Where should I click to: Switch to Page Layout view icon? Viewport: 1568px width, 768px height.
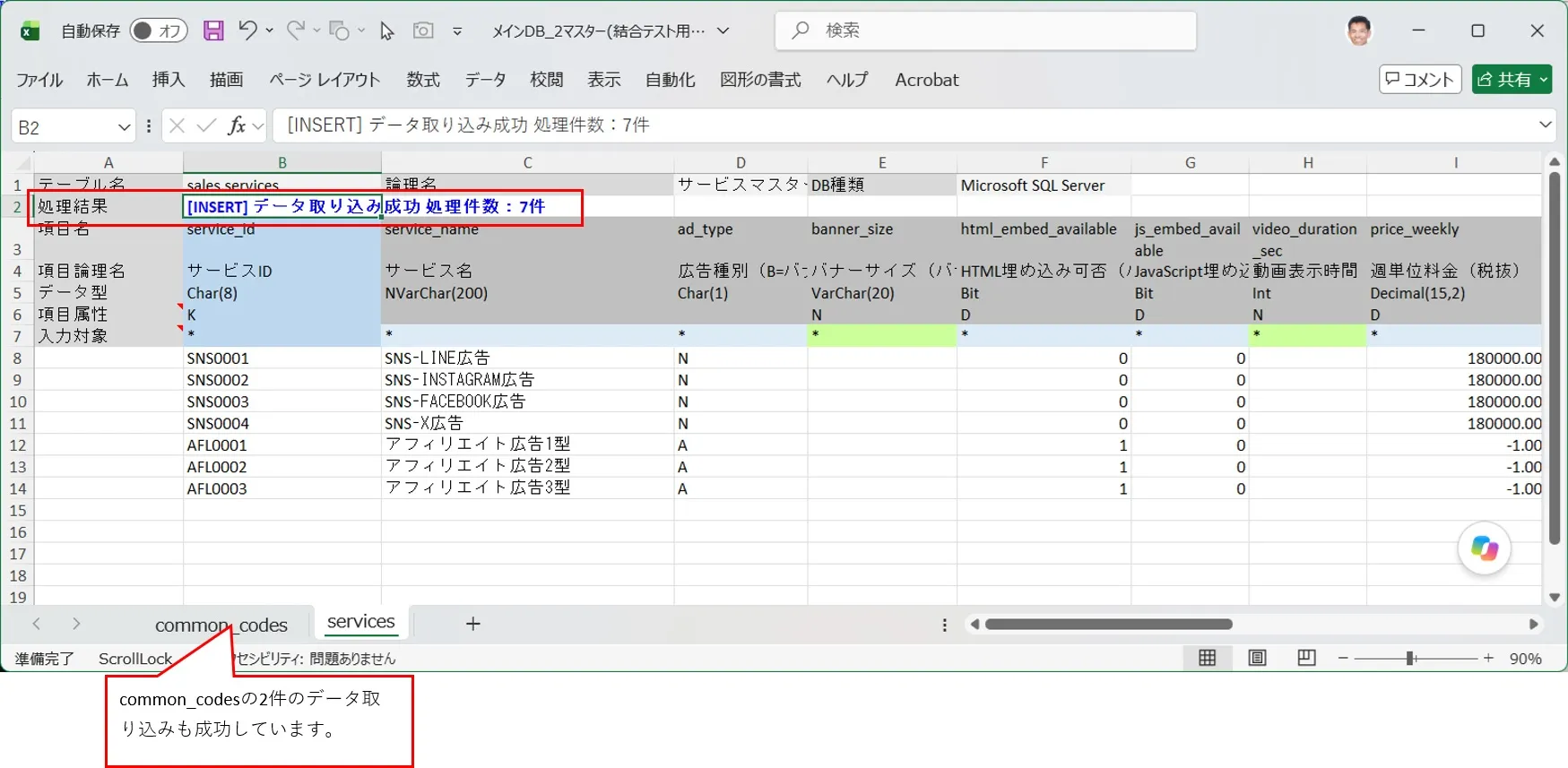pyautogui.click(x=1257, y=658)
